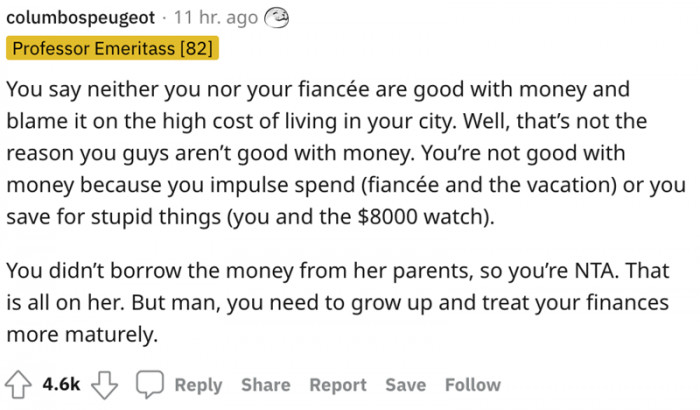Click the speech bubble reply icon

pos(150,385)
